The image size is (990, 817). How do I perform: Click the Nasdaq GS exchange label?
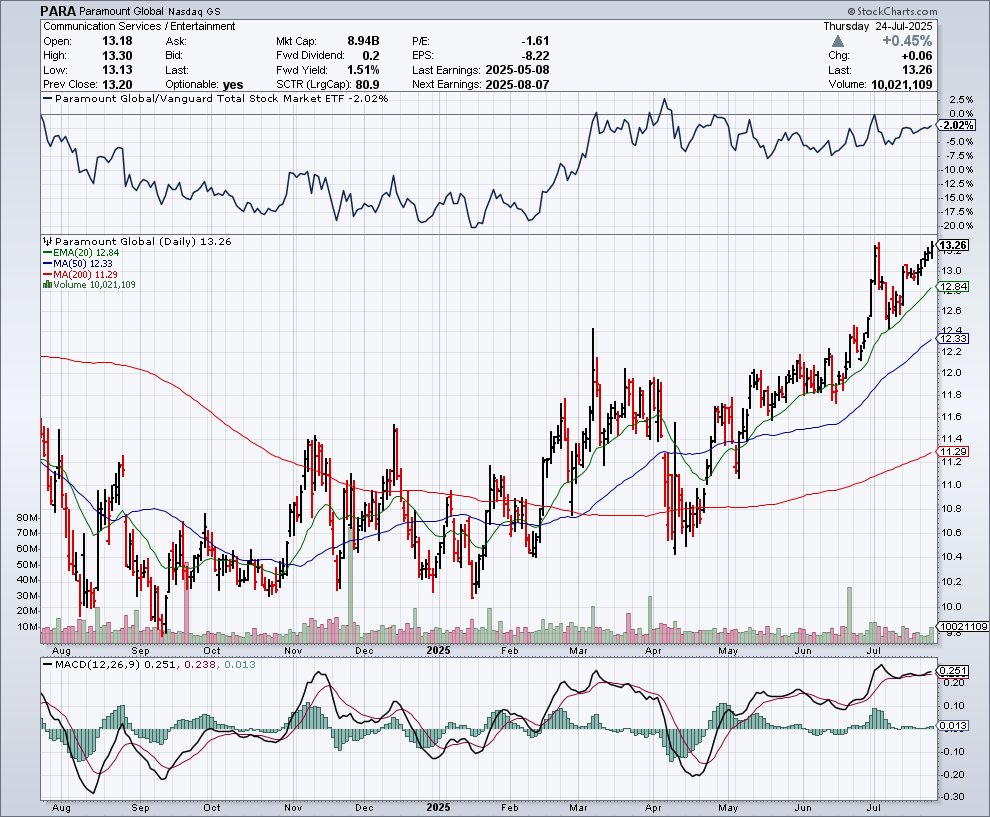(194, 11)
